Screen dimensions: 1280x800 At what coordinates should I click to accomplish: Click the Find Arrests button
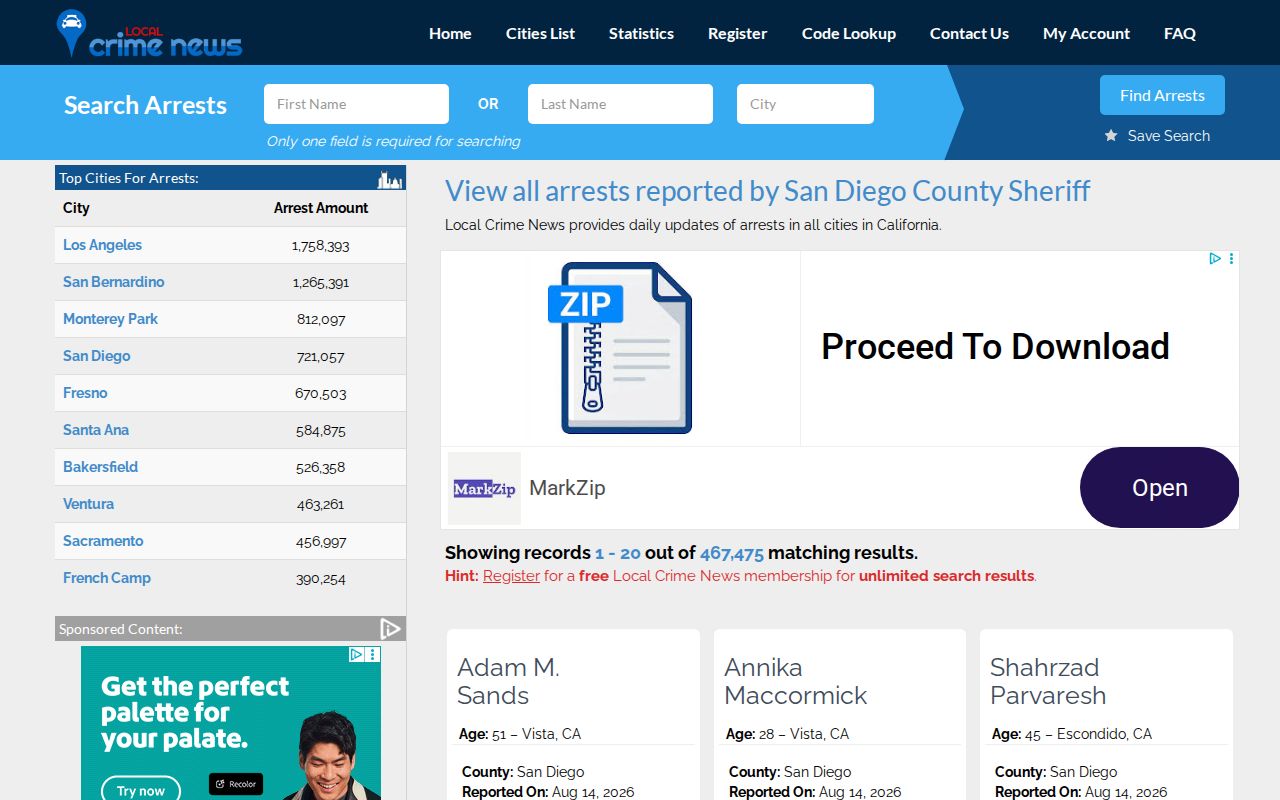coord(1162,95)
